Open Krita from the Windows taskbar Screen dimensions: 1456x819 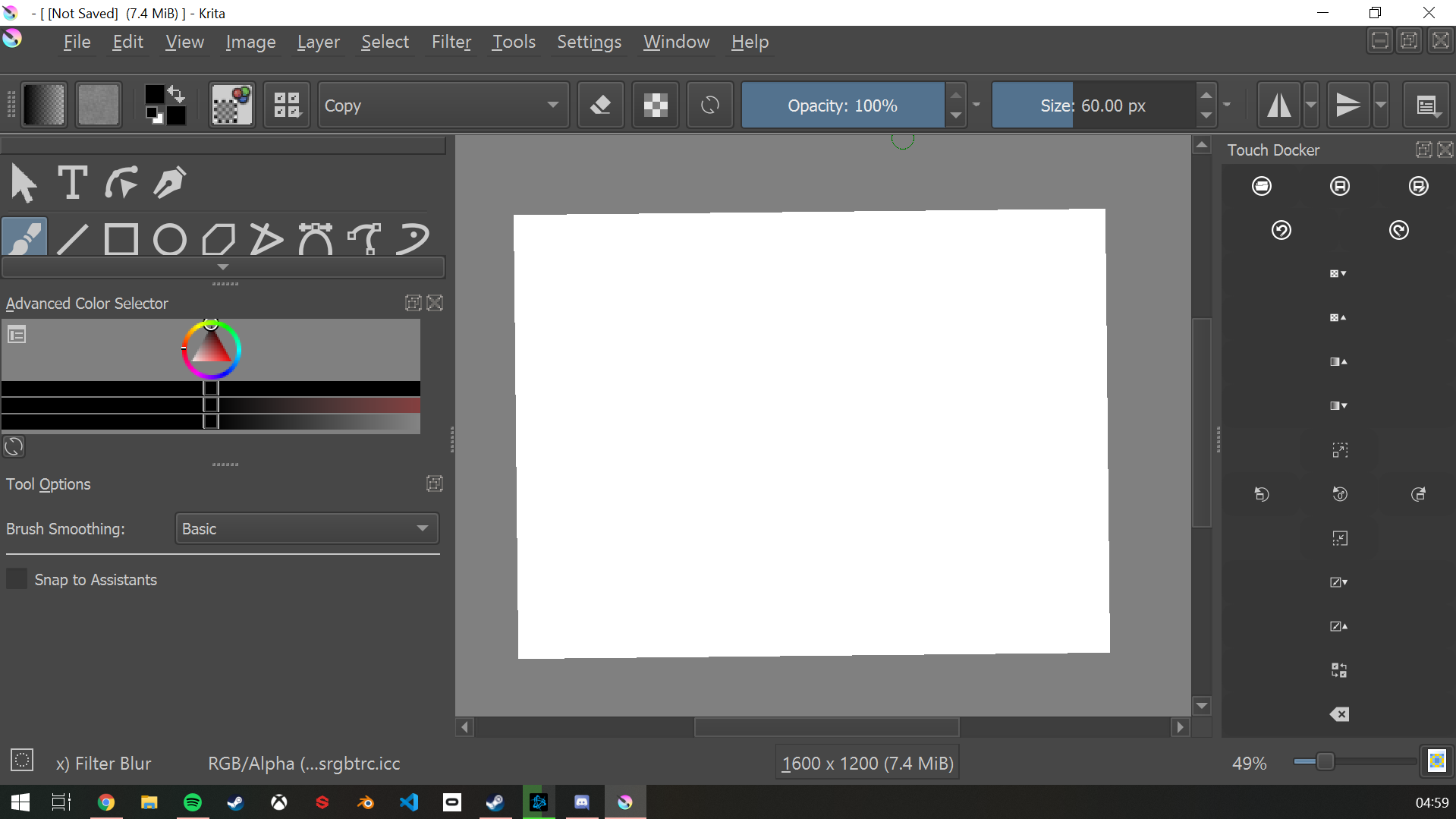[624, 802]
